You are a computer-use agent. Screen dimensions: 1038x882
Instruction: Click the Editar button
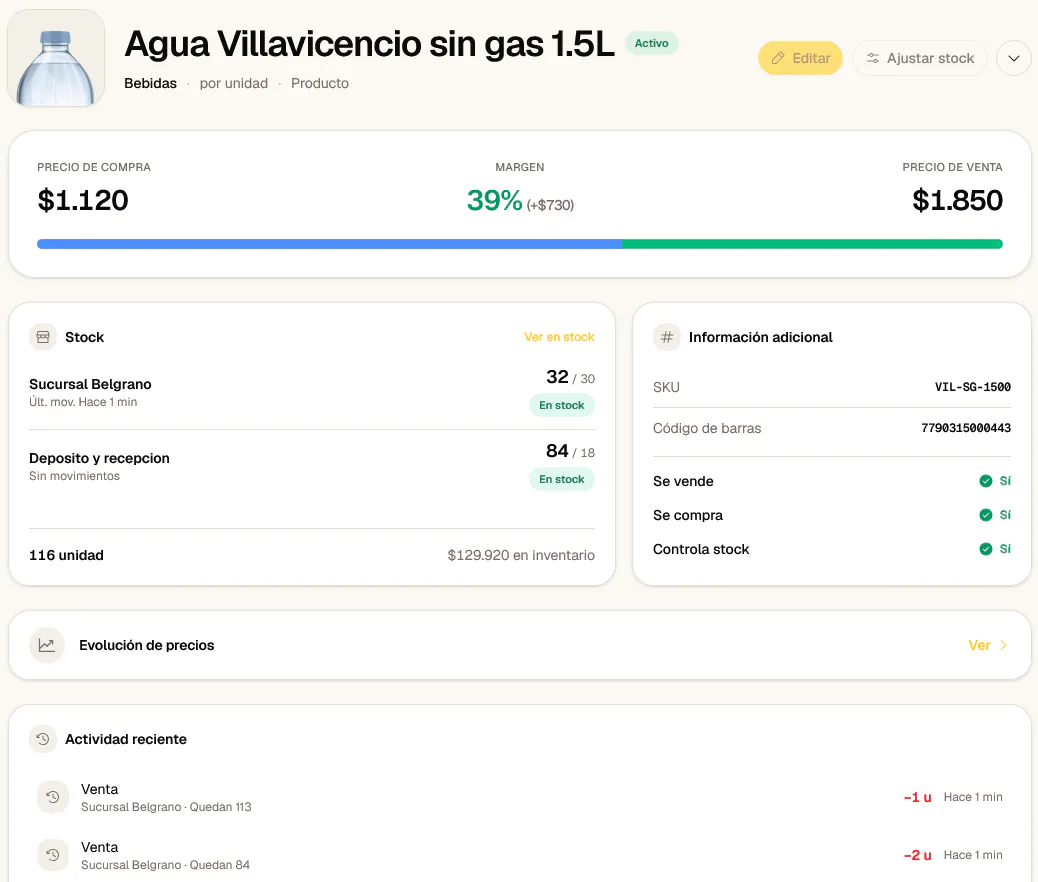[800, 58]
